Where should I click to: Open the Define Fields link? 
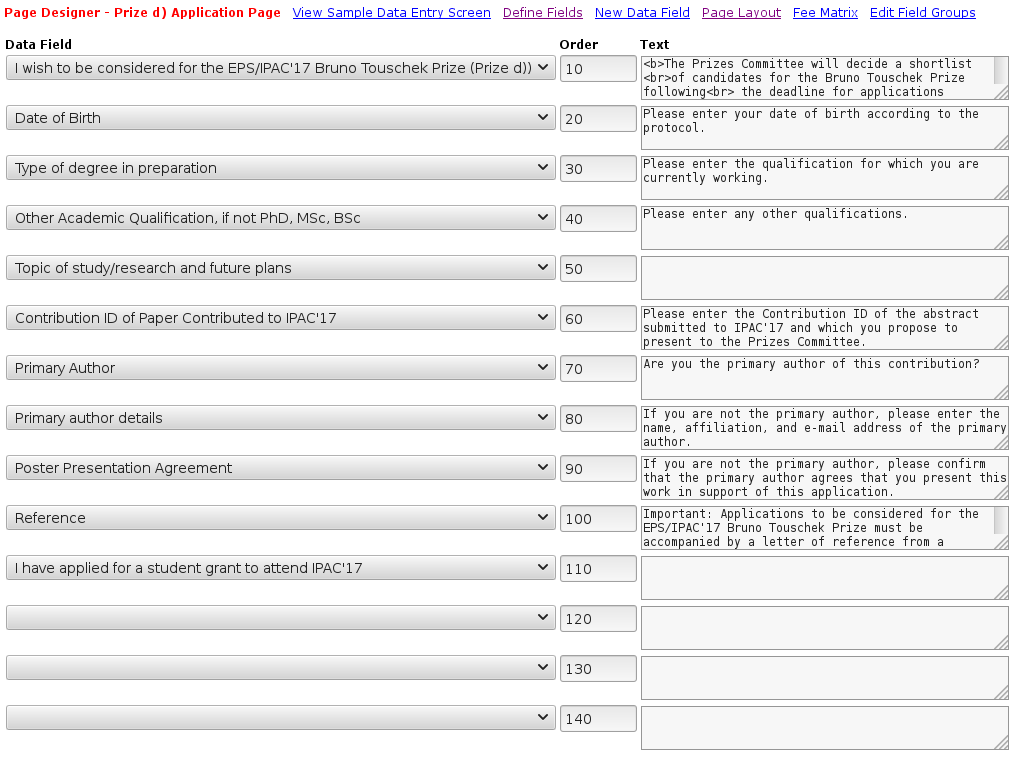pos(543,12)
